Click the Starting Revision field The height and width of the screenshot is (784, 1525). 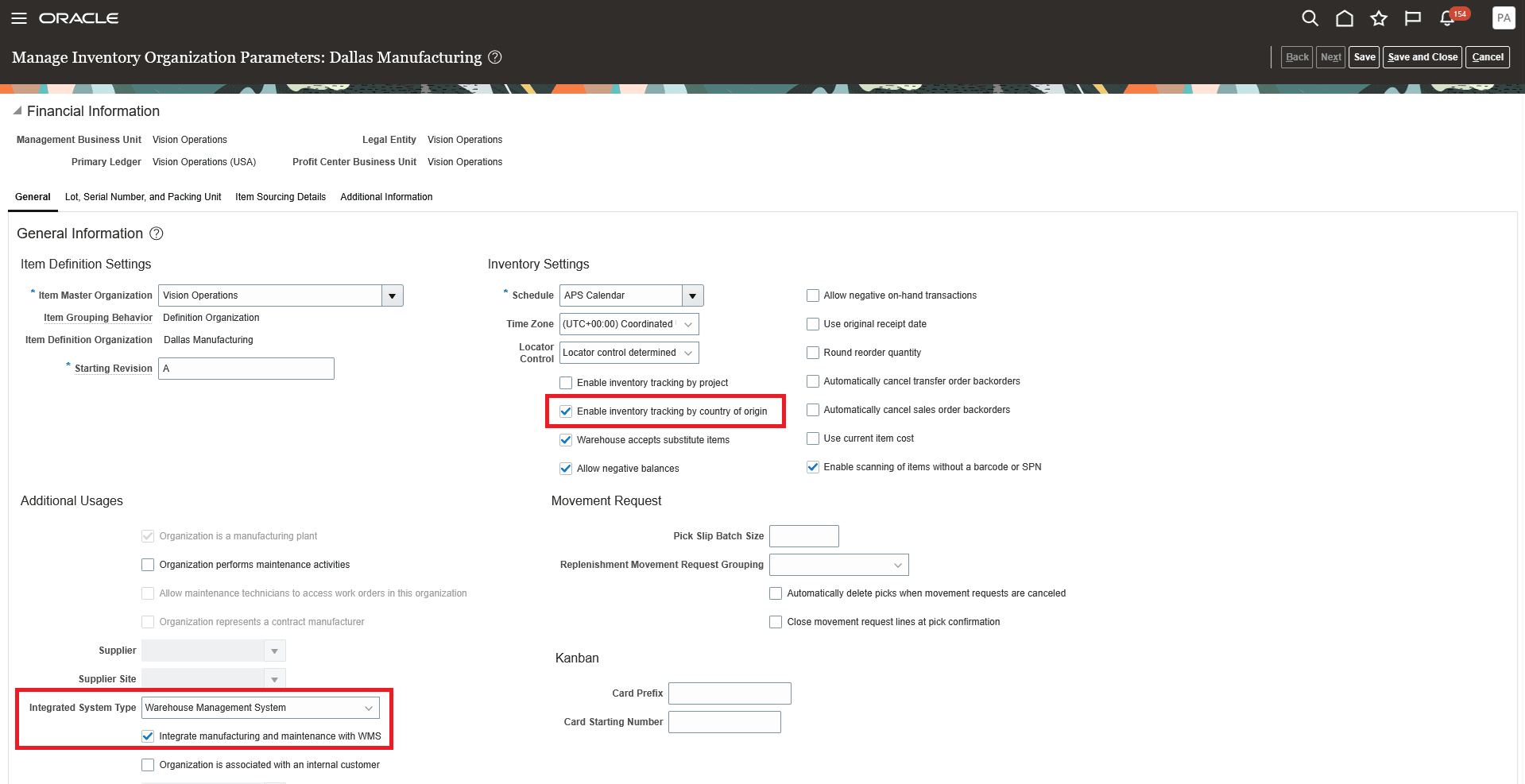point(246,369)
